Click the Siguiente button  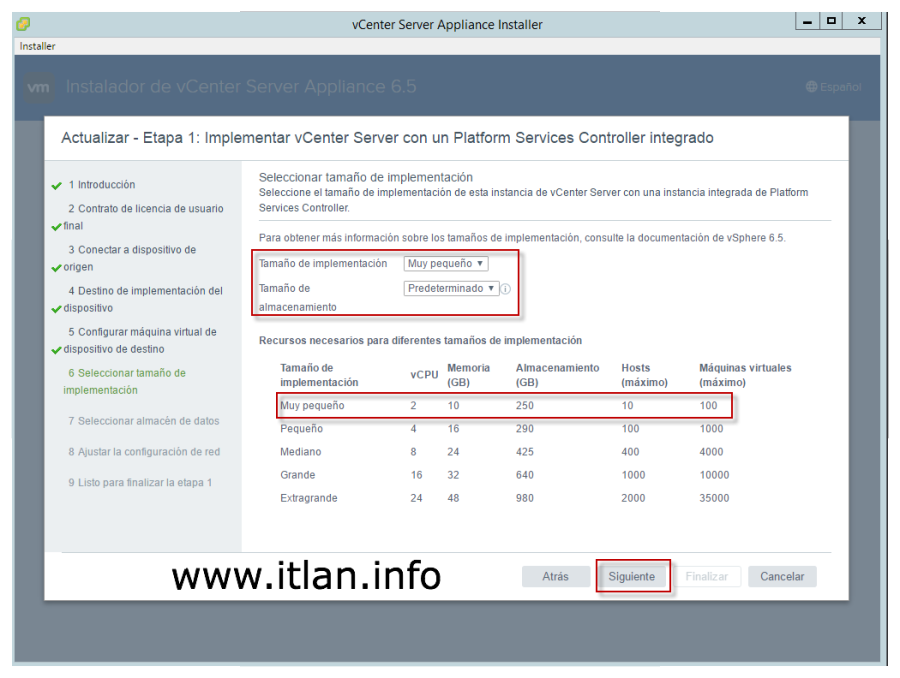click(632, 577)
